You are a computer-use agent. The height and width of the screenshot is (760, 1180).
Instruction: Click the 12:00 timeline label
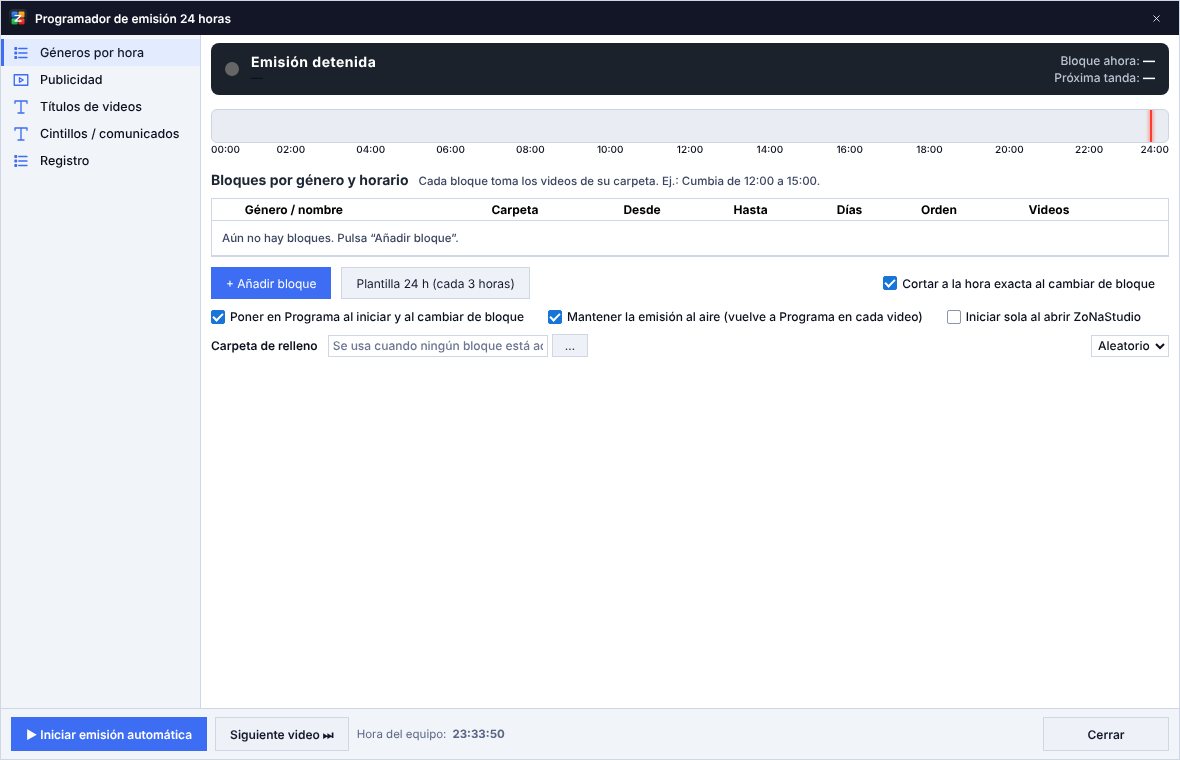689,150
